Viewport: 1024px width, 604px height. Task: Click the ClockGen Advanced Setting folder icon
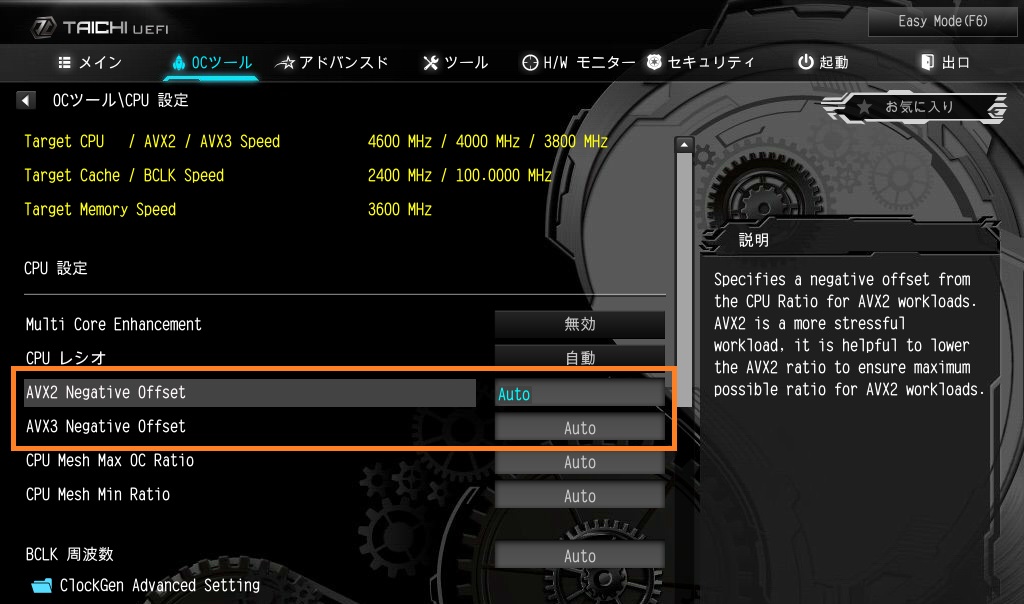pyautogui.click(x=41, y=586)
